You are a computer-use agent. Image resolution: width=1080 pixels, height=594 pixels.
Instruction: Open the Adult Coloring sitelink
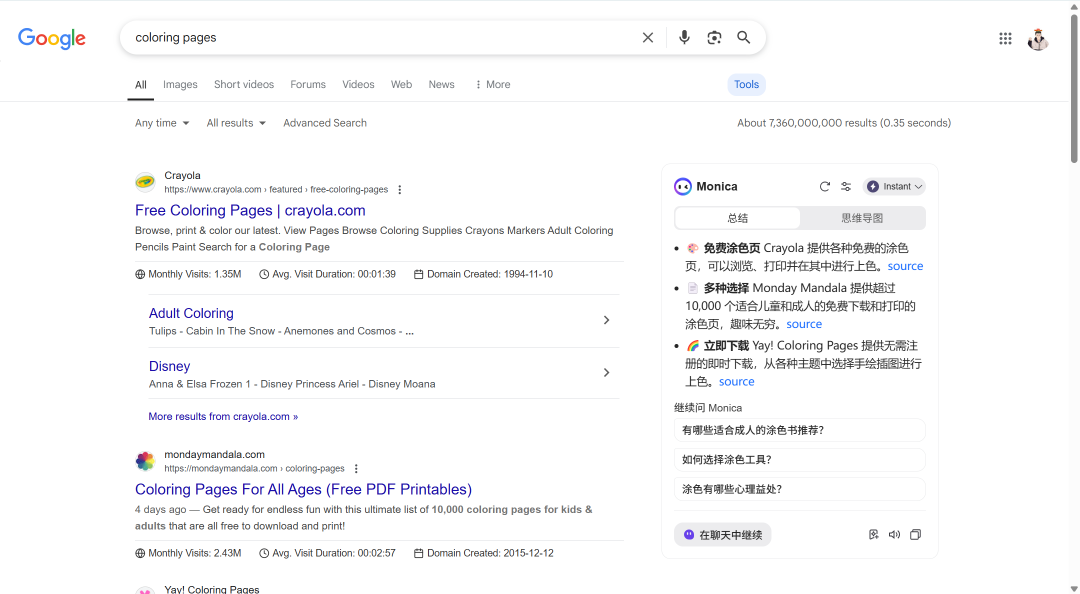[x=191, y=313]
